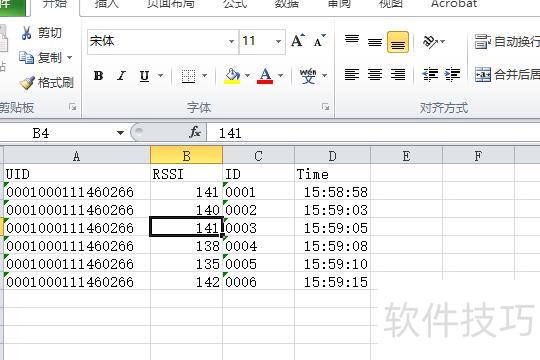
Task: Apply red font color
Action: click(265, 75)
